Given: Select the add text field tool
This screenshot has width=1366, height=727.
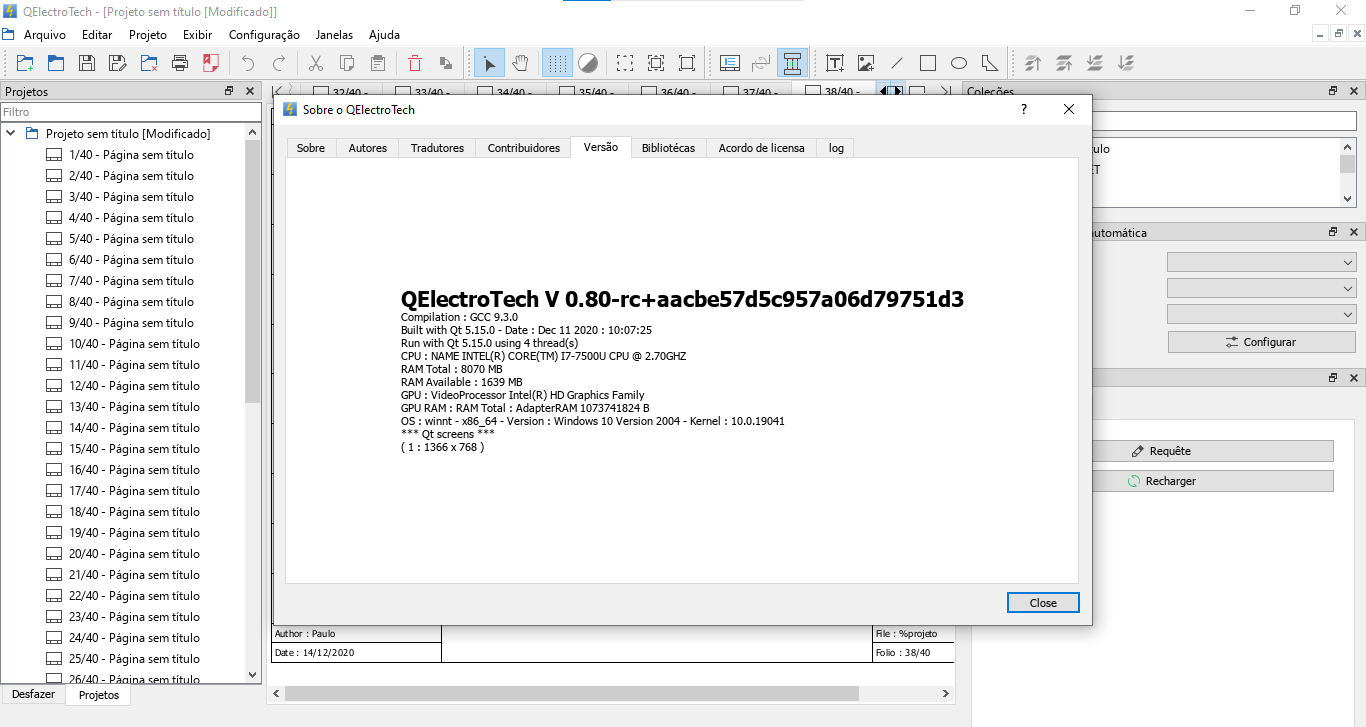Looking at the screenshot, I should pyautogui.click(x=835, y=63).
